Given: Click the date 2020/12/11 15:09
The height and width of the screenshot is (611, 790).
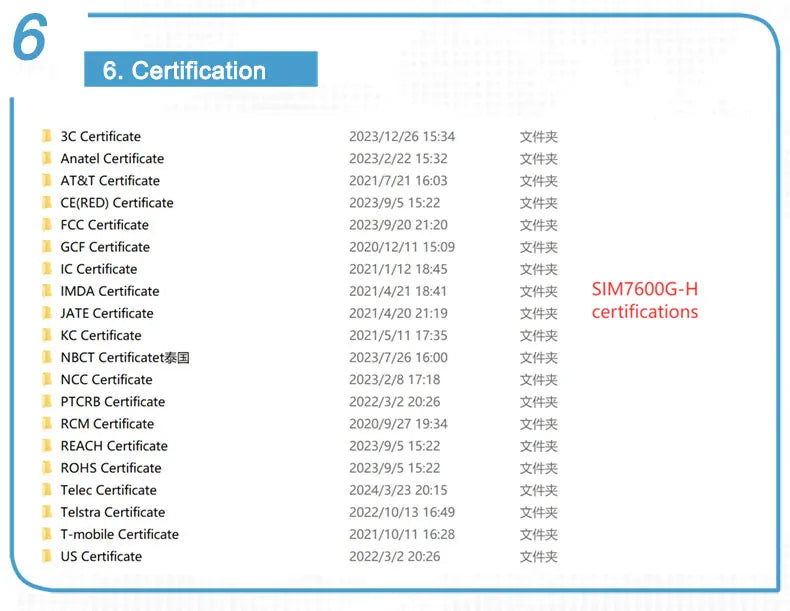Looking at the screenshot, I should point(402,247).
